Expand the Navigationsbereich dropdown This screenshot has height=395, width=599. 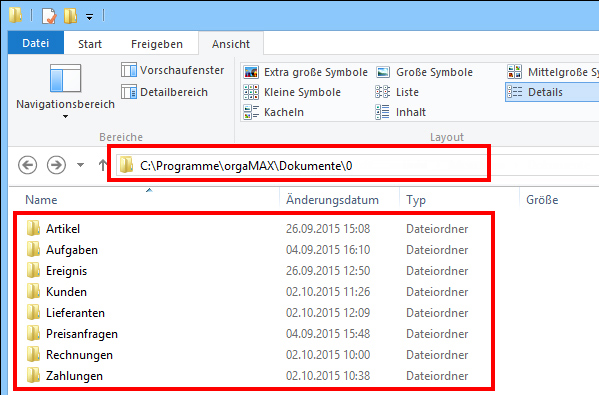pyautogui.click(x=65, y=116)
